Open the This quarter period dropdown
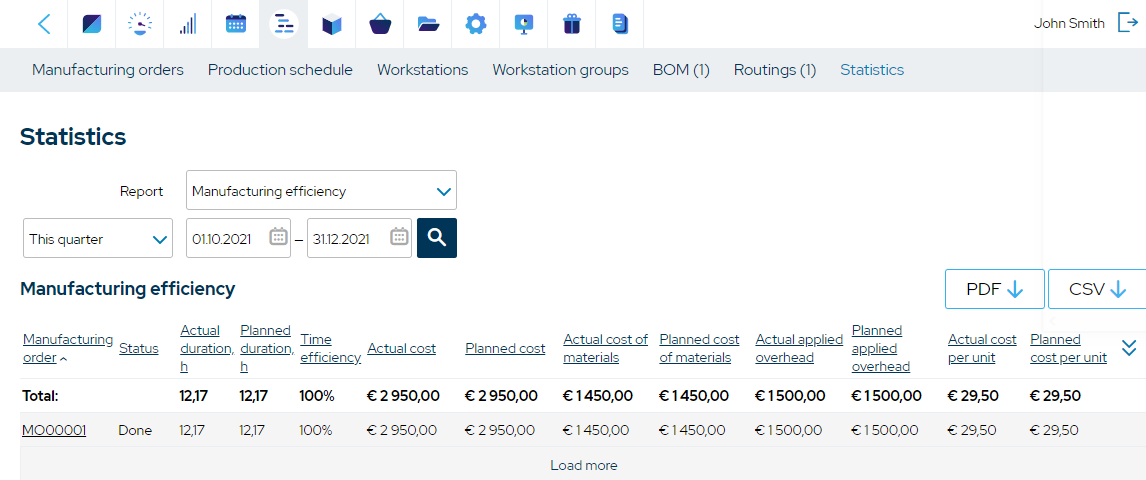1146x480 pixels. 98,238
